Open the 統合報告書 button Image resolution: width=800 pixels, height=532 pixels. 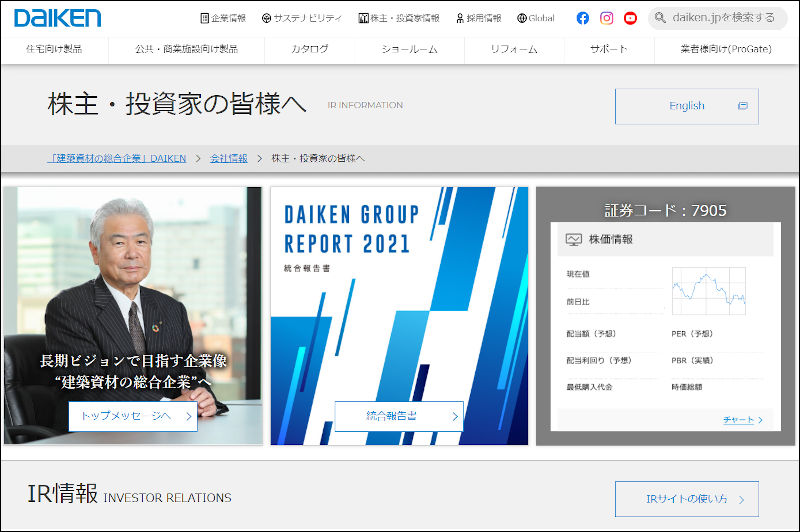399,416
